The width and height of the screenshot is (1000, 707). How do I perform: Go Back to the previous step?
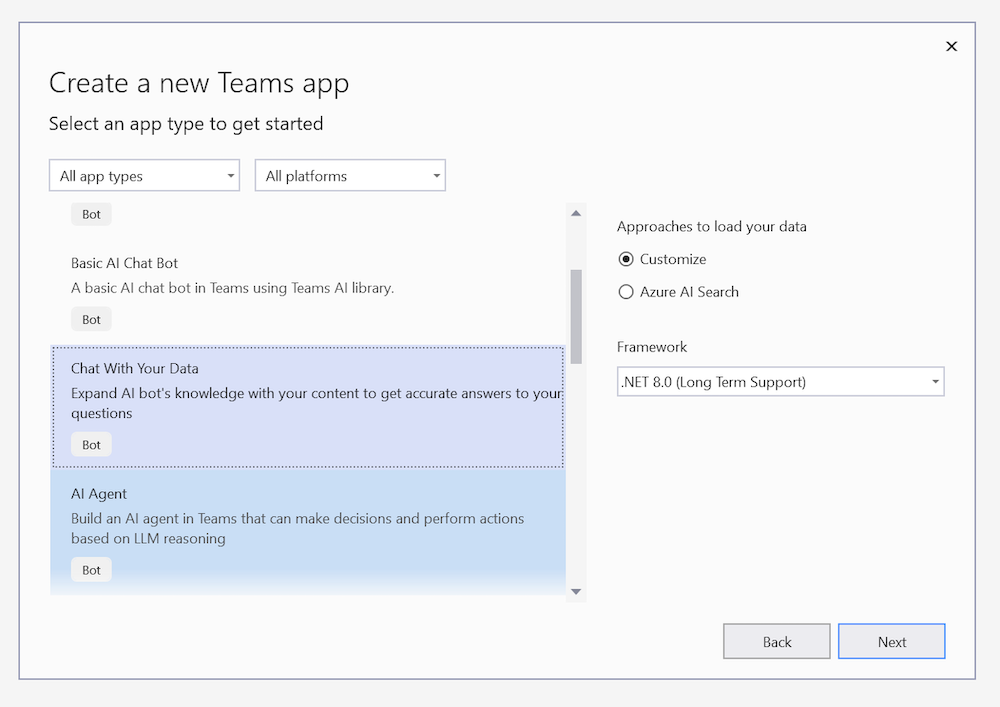(776, 641)
